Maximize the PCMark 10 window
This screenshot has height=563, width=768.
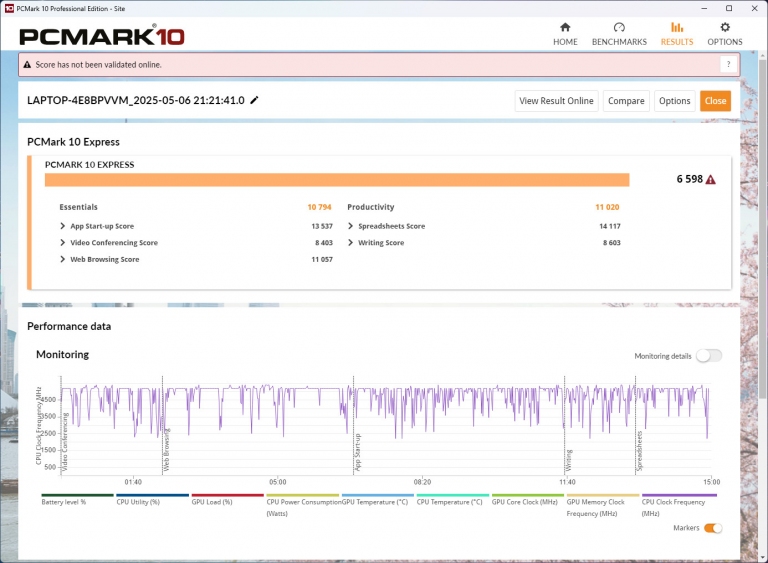729,8
